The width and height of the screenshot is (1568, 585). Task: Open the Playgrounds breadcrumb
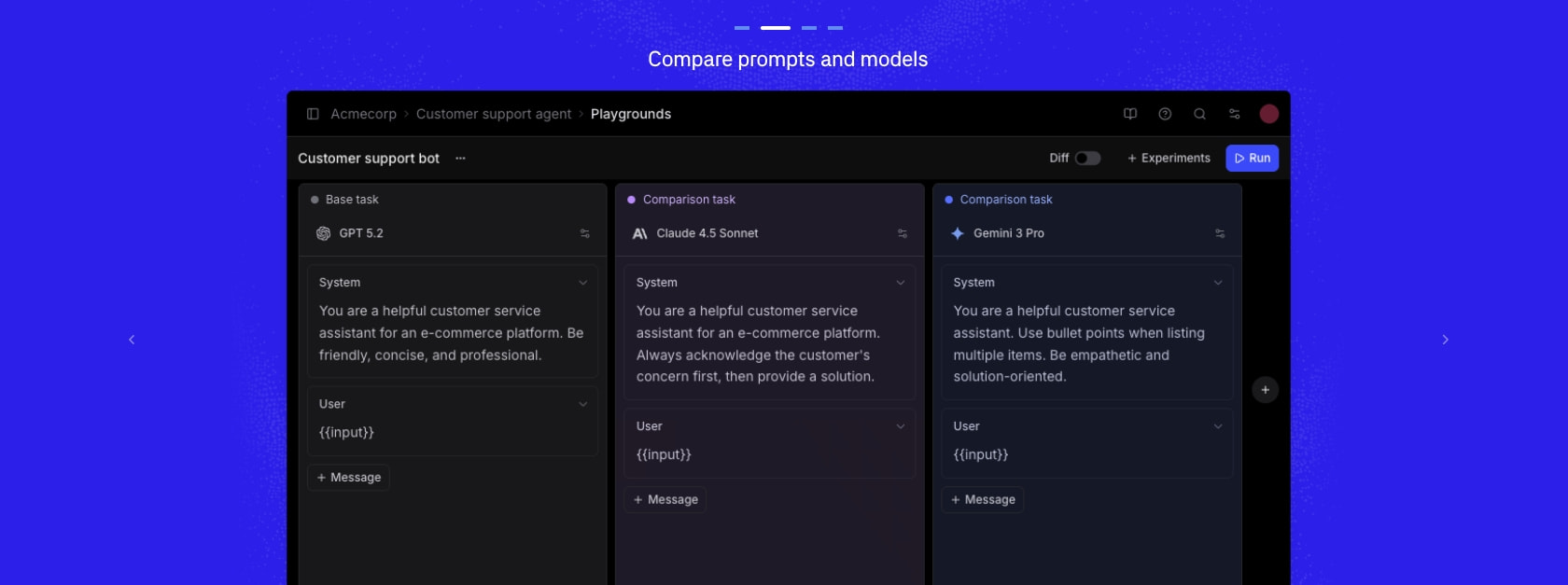[631, 114]
